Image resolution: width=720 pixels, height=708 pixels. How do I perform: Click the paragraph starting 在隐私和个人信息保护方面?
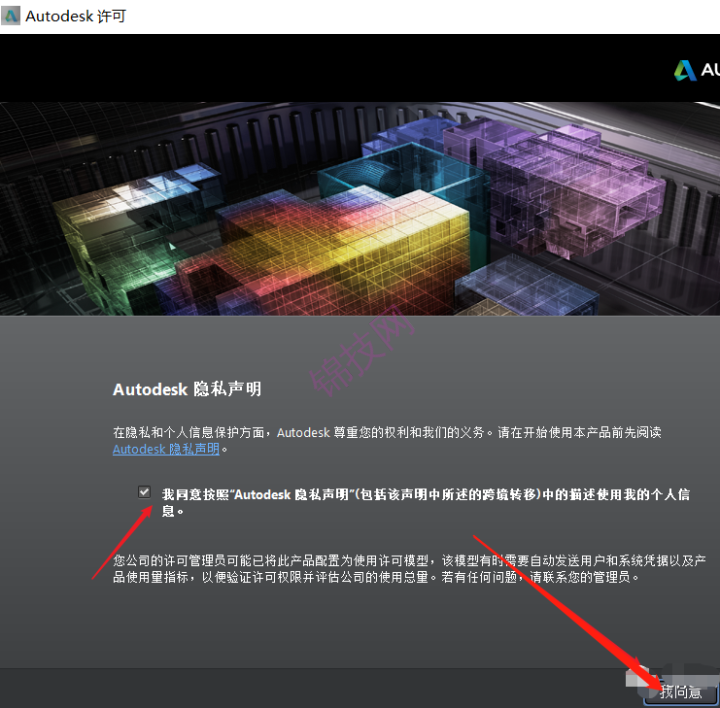387,440
